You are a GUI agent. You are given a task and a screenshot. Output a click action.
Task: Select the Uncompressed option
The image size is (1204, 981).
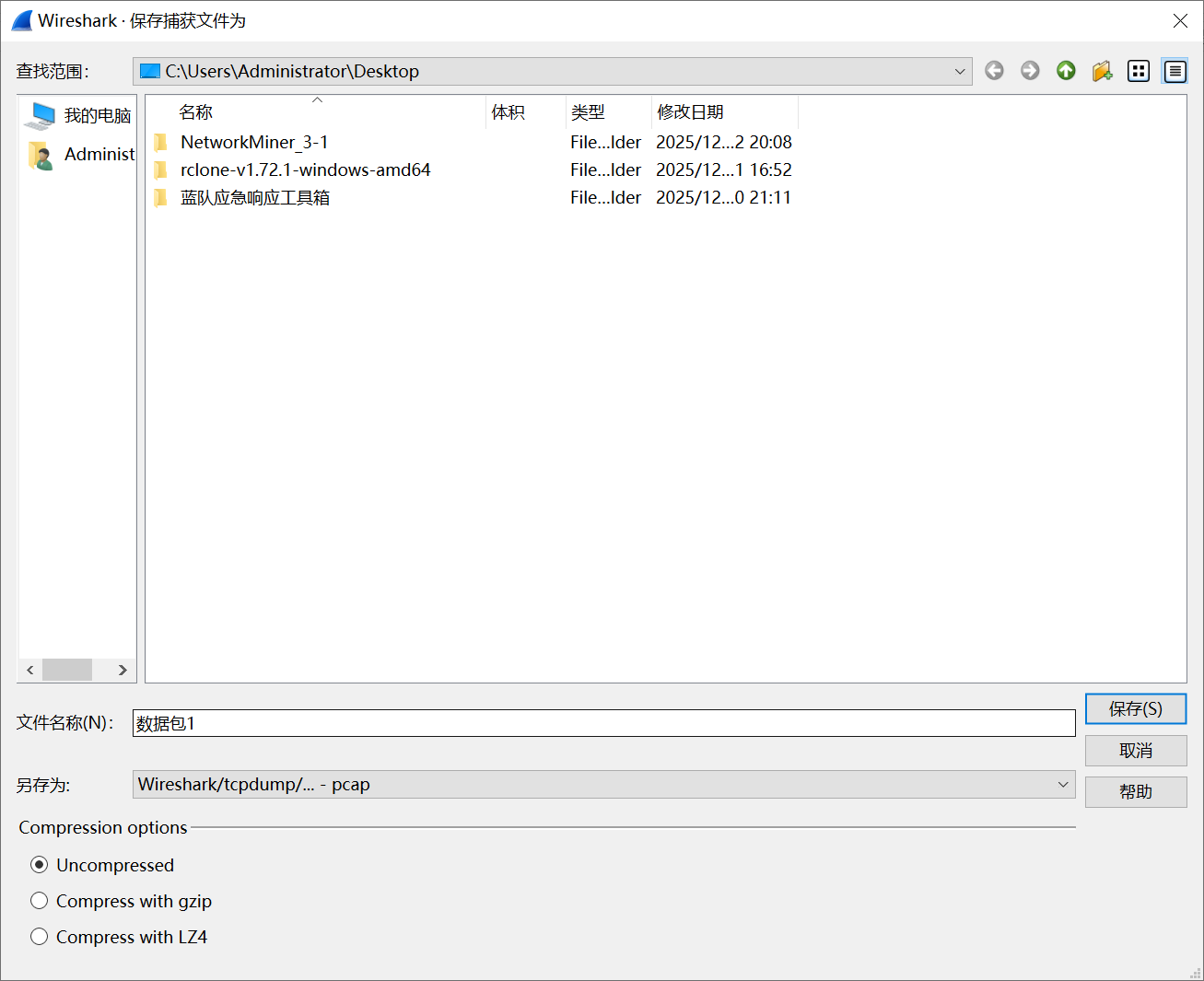(39, 865)
